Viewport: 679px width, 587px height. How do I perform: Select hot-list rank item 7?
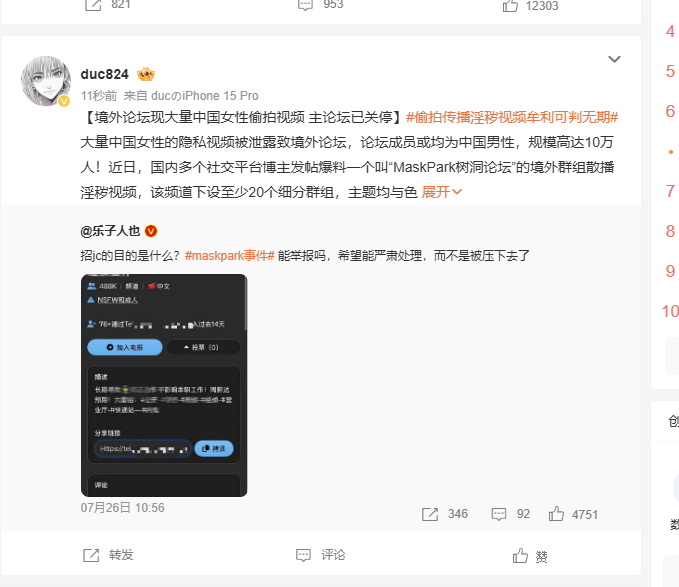point(670,191)
